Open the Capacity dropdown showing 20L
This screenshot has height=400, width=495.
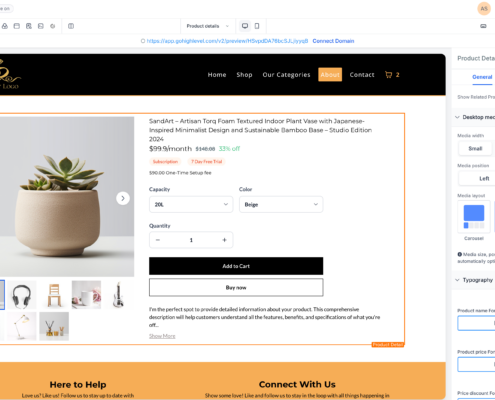191,204
